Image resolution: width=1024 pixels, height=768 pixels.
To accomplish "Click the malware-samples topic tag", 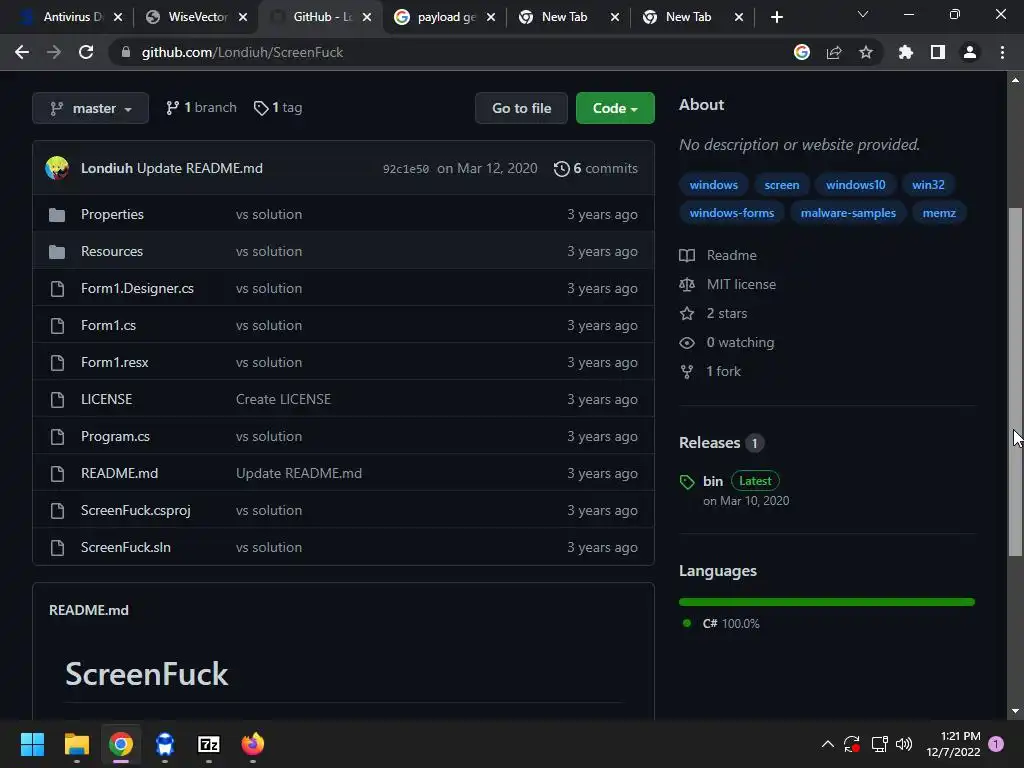I will (848, 213).
